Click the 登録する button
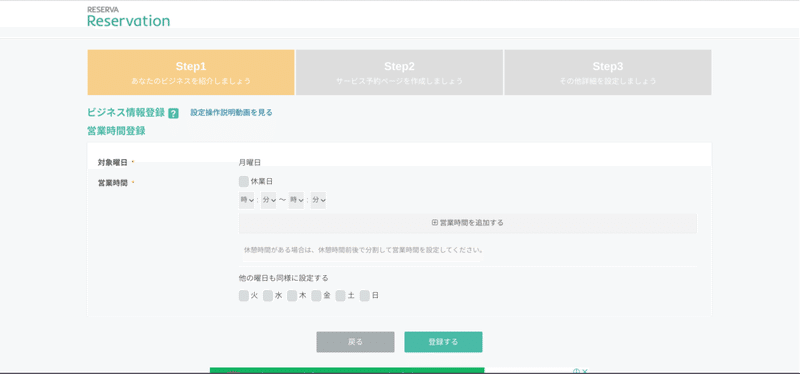800x374 pixels. tap(443, 342)
